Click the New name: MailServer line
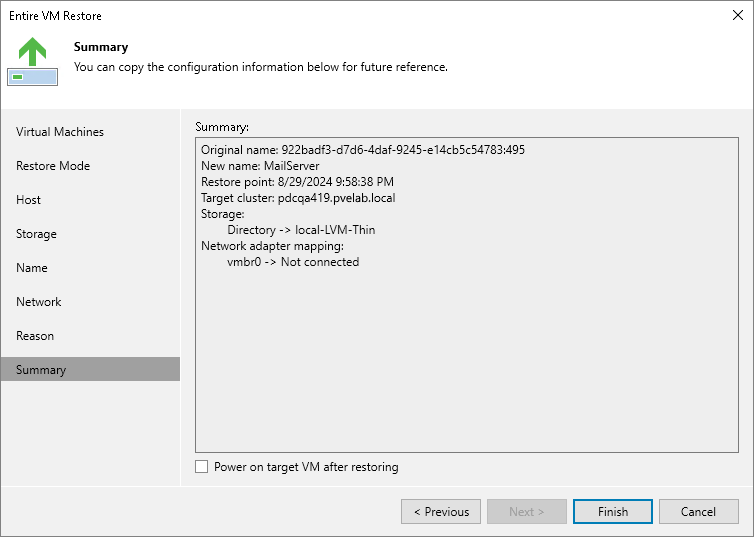This screenshot has width=754, height=537. tap(260, 166)
